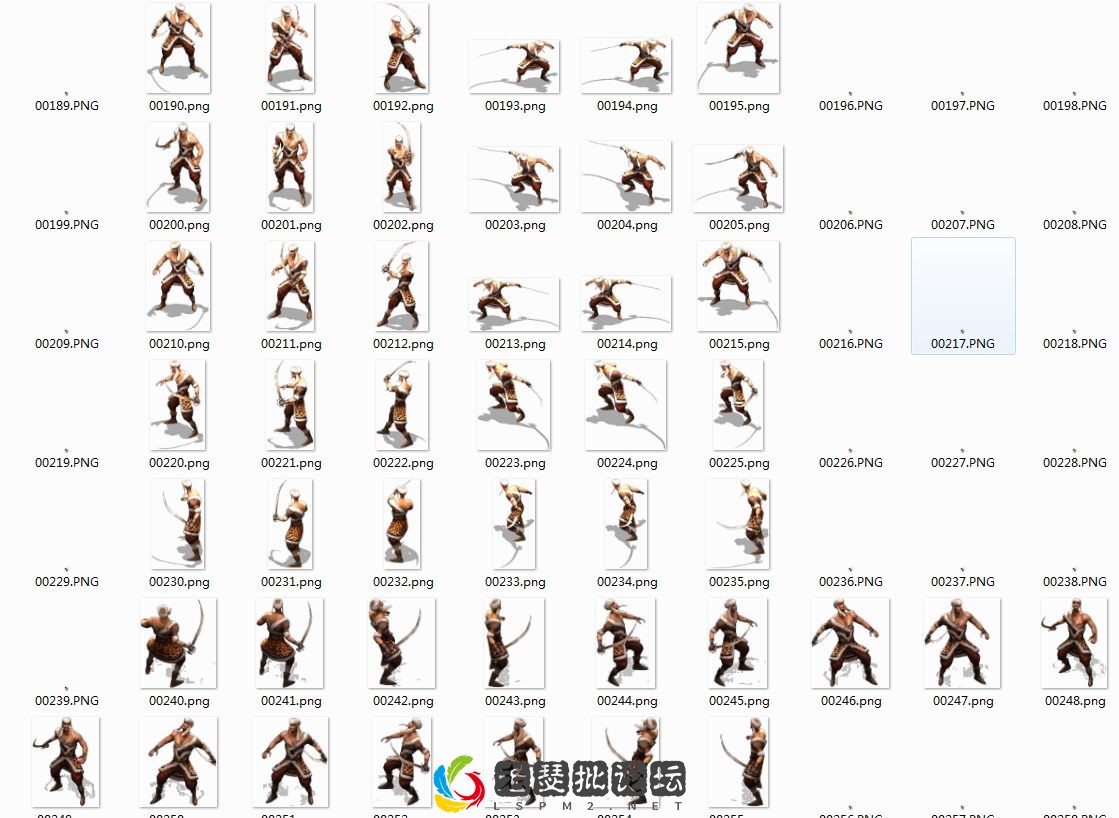Select the 00190.png thumbnail

point(178,48)
